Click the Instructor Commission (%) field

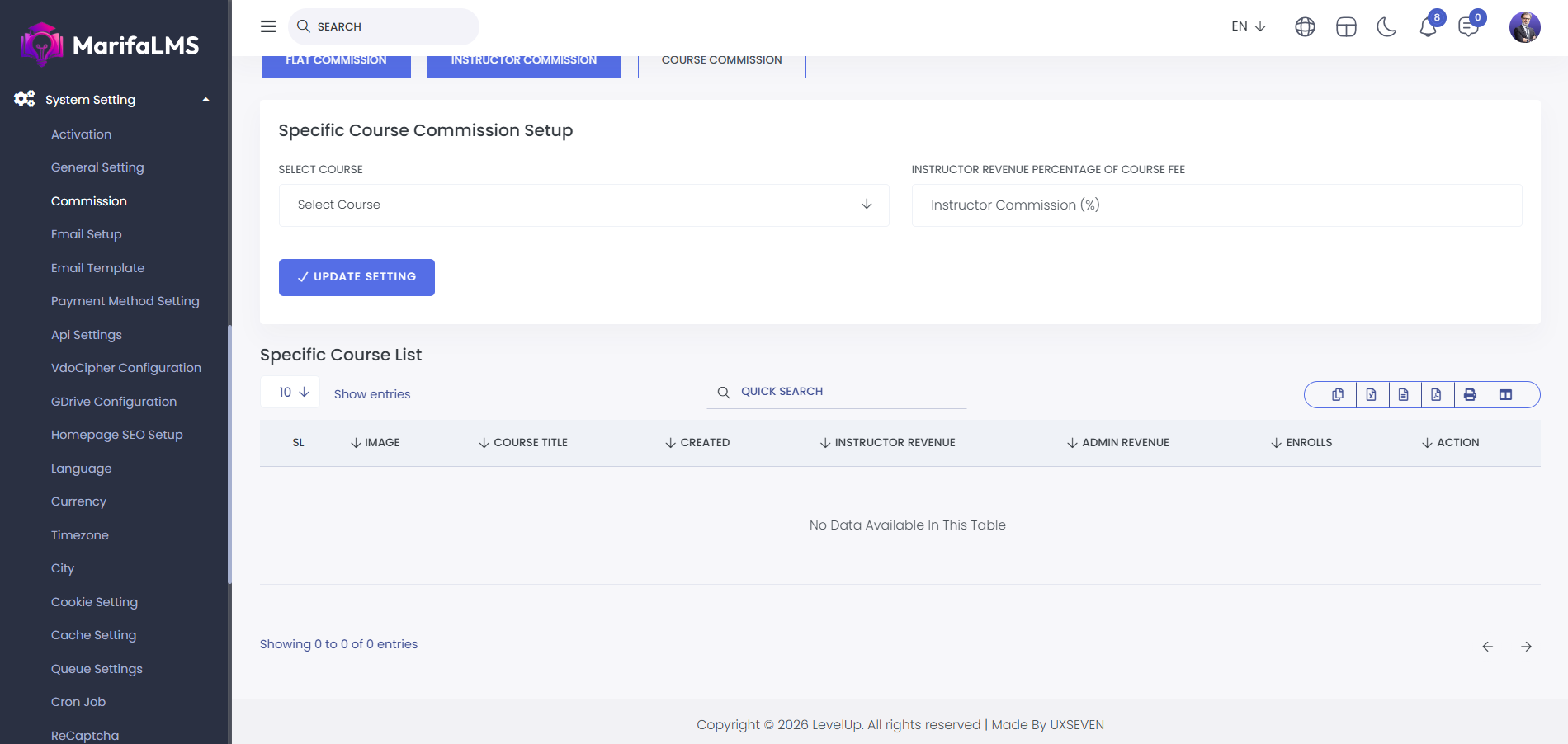[x=1216, y=205]
